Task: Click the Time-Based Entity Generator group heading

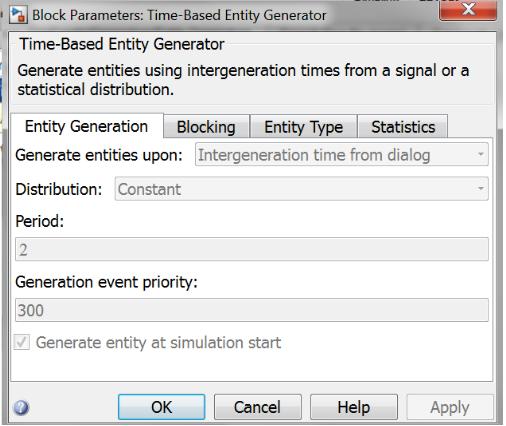Action: point(122,44)
